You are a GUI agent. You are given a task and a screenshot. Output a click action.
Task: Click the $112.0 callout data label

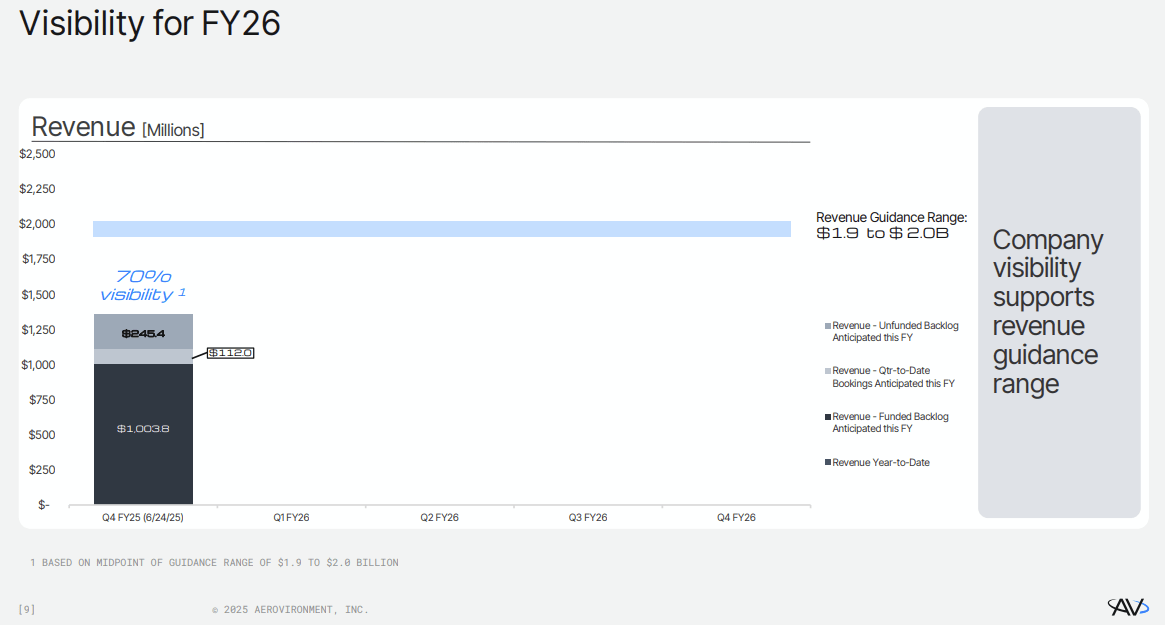point(230,353)
